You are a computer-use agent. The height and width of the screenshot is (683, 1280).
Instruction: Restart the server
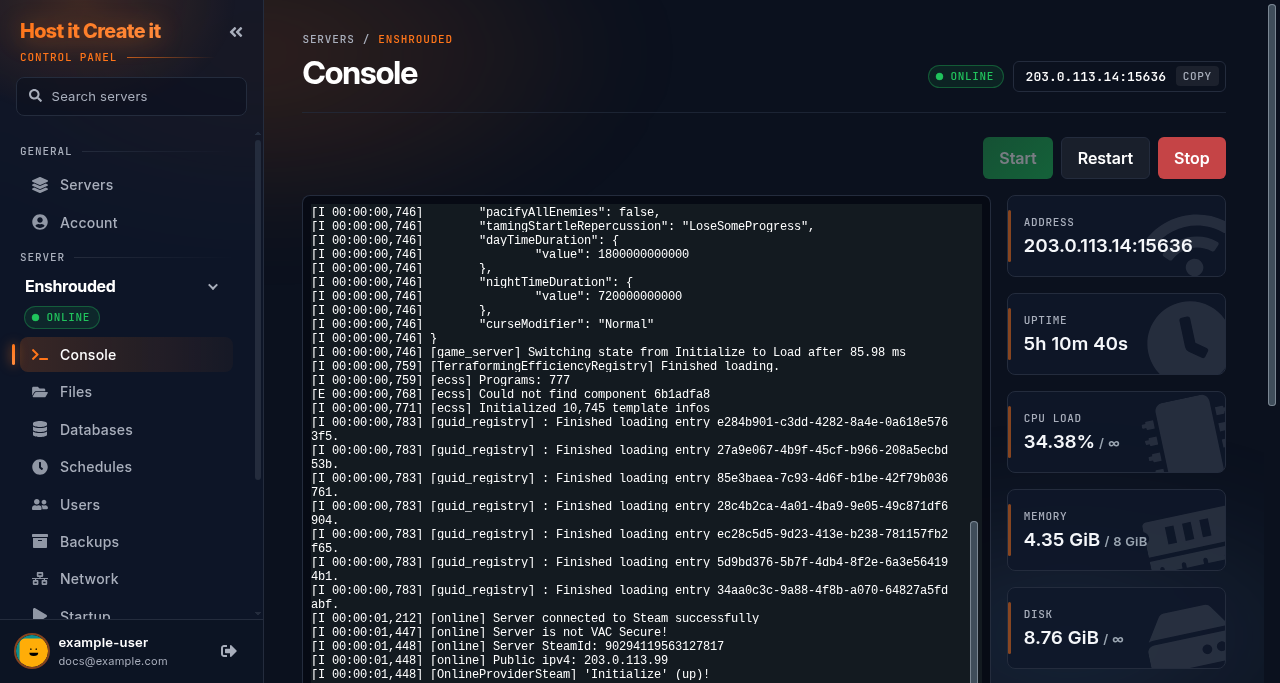[x=1105, y=158]
